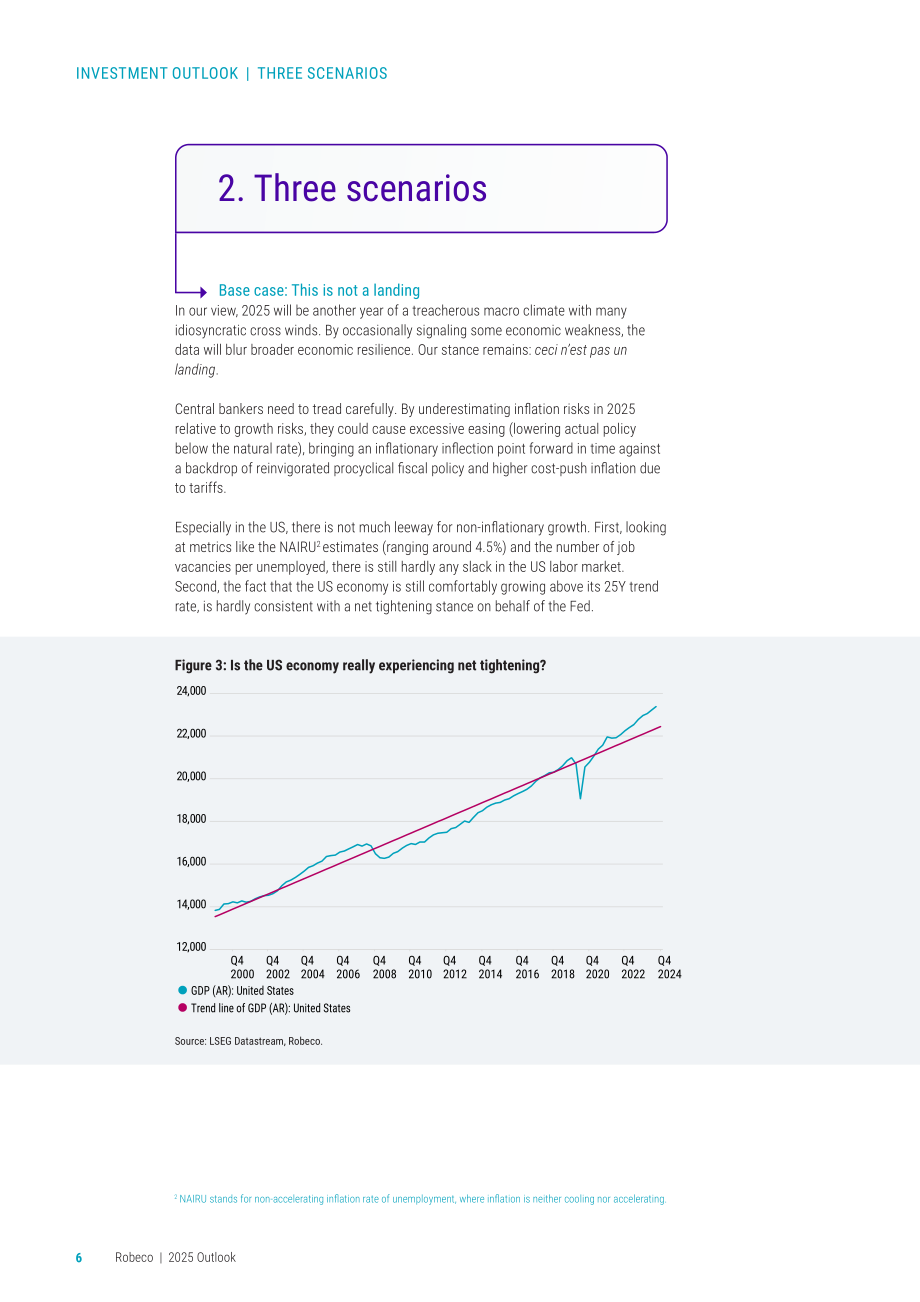Click the 24,000 y-axis label
This screenshot has height=1302, width=920.
coord(191,691)
